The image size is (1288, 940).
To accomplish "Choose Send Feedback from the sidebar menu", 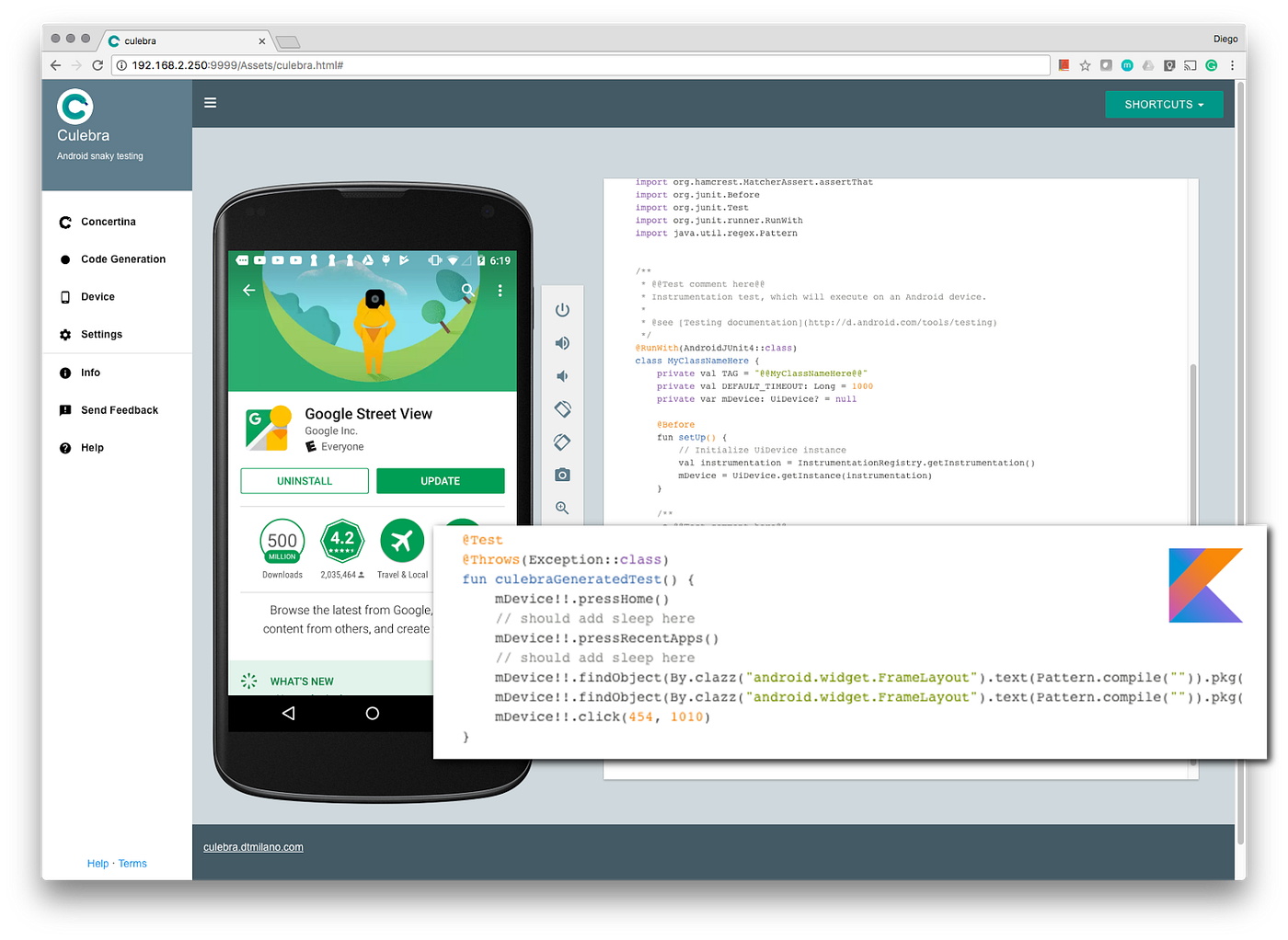I will 120,409.
